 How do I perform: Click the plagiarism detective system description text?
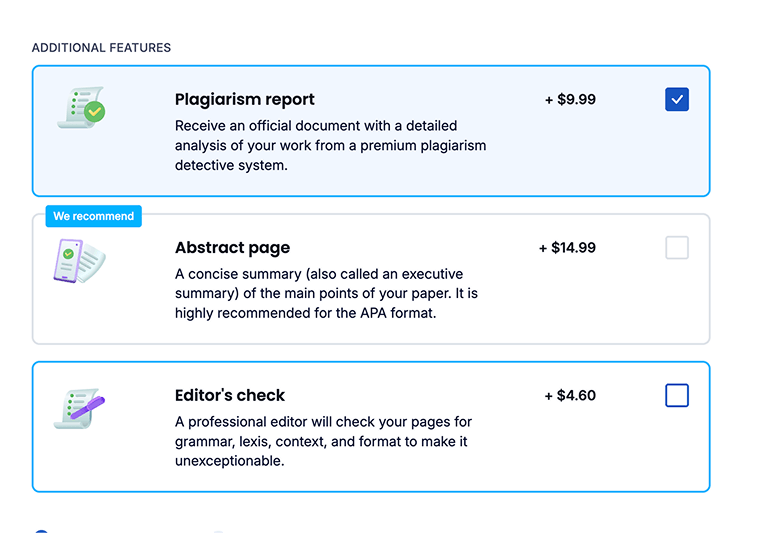[330, 146]
